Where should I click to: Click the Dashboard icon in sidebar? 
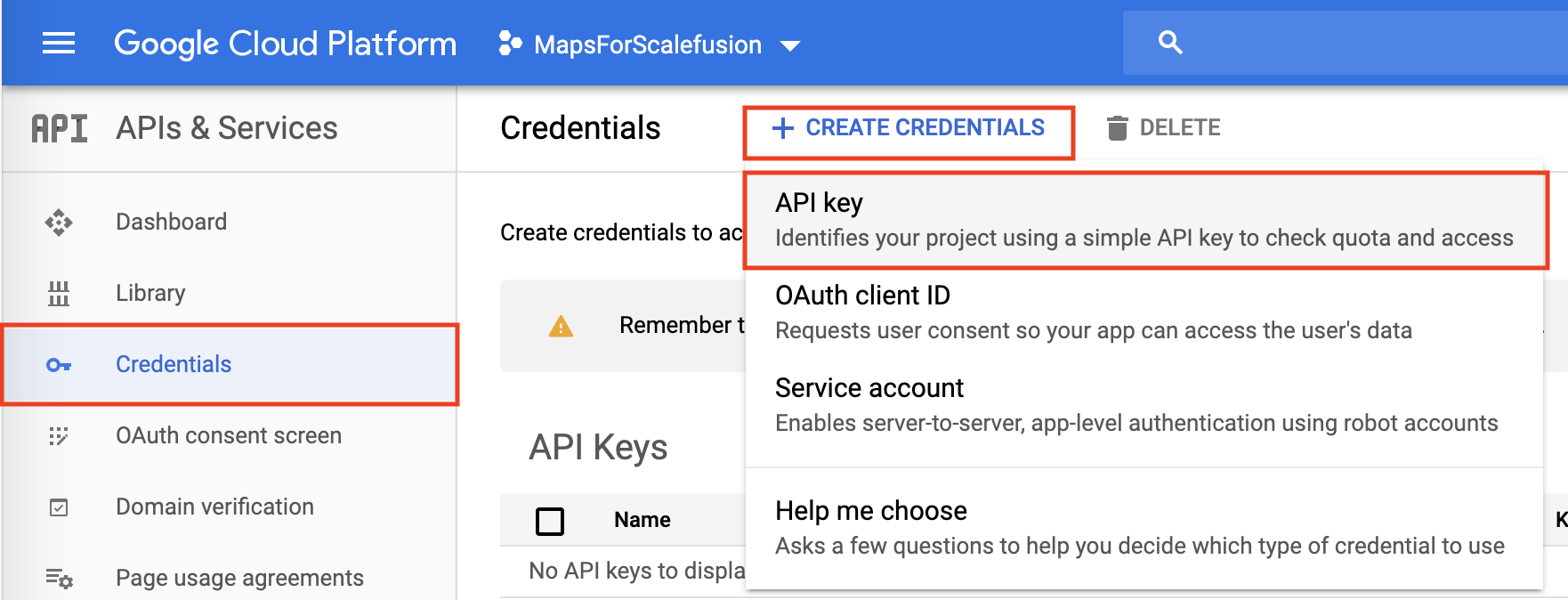(59, 222)
